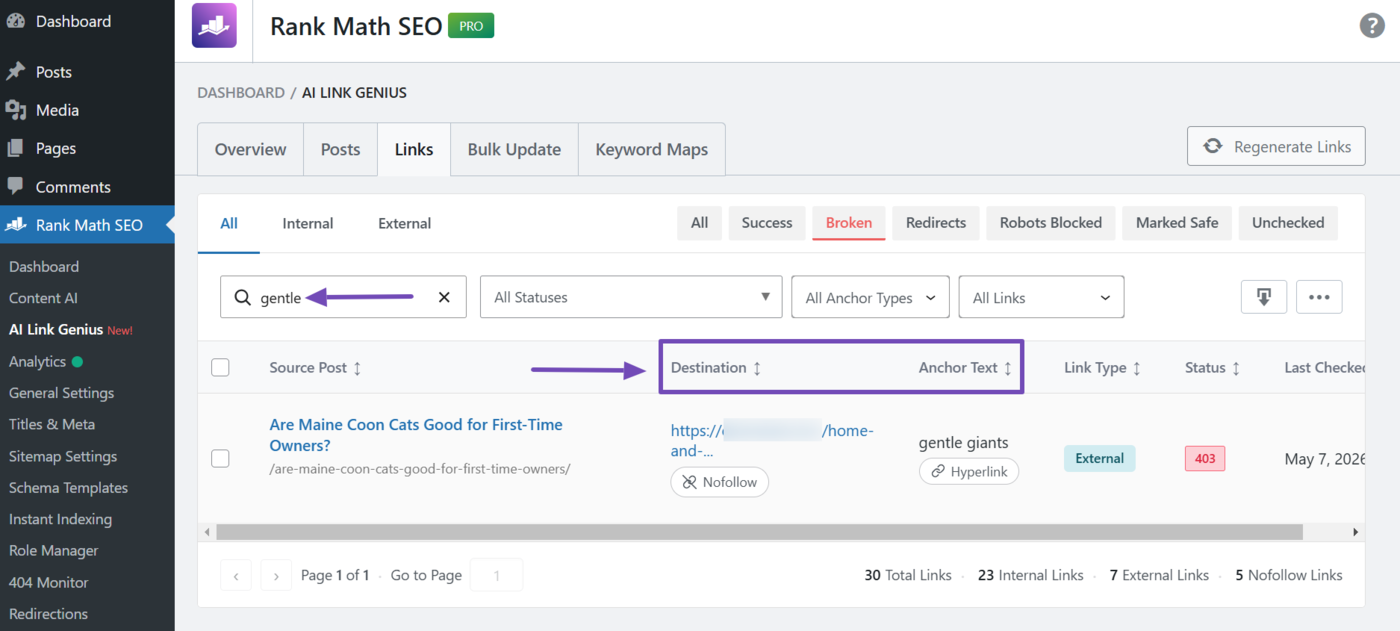Click the Pages icon in sidebar
Image resolution: width=1400 pixels, height=631 pixels.
pos(16,148)
